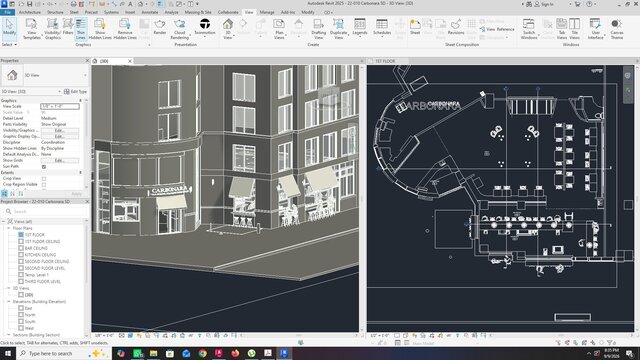The height and width of the screenshot is (360, 640).
Task: Click Edit for Show Grids
Action: (x=60, y=160)
